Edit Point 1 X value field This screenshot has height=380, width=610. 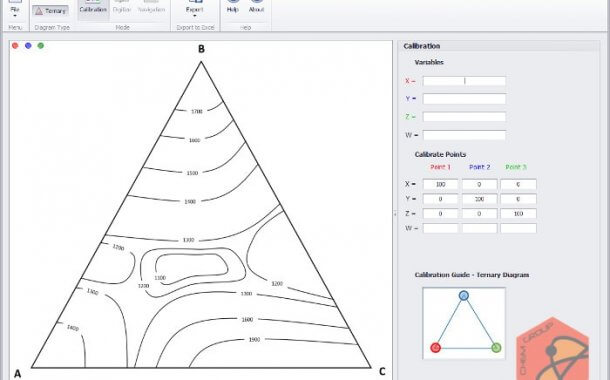pos(440,184)
